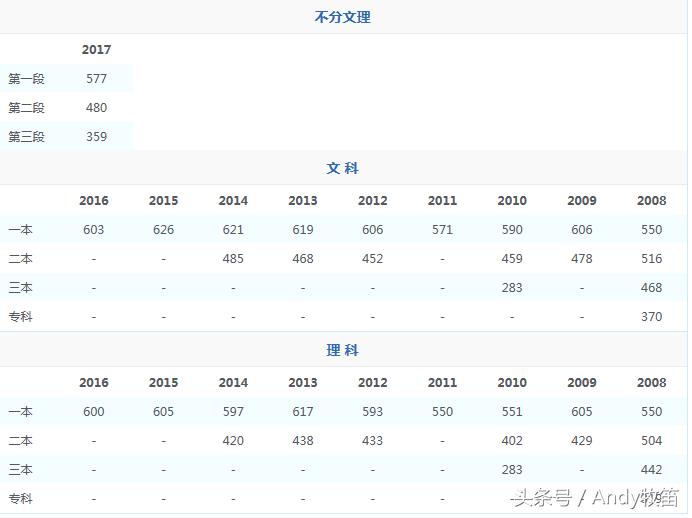
Task: Click 文科 二本 value 516
Action: coord(651,259)
